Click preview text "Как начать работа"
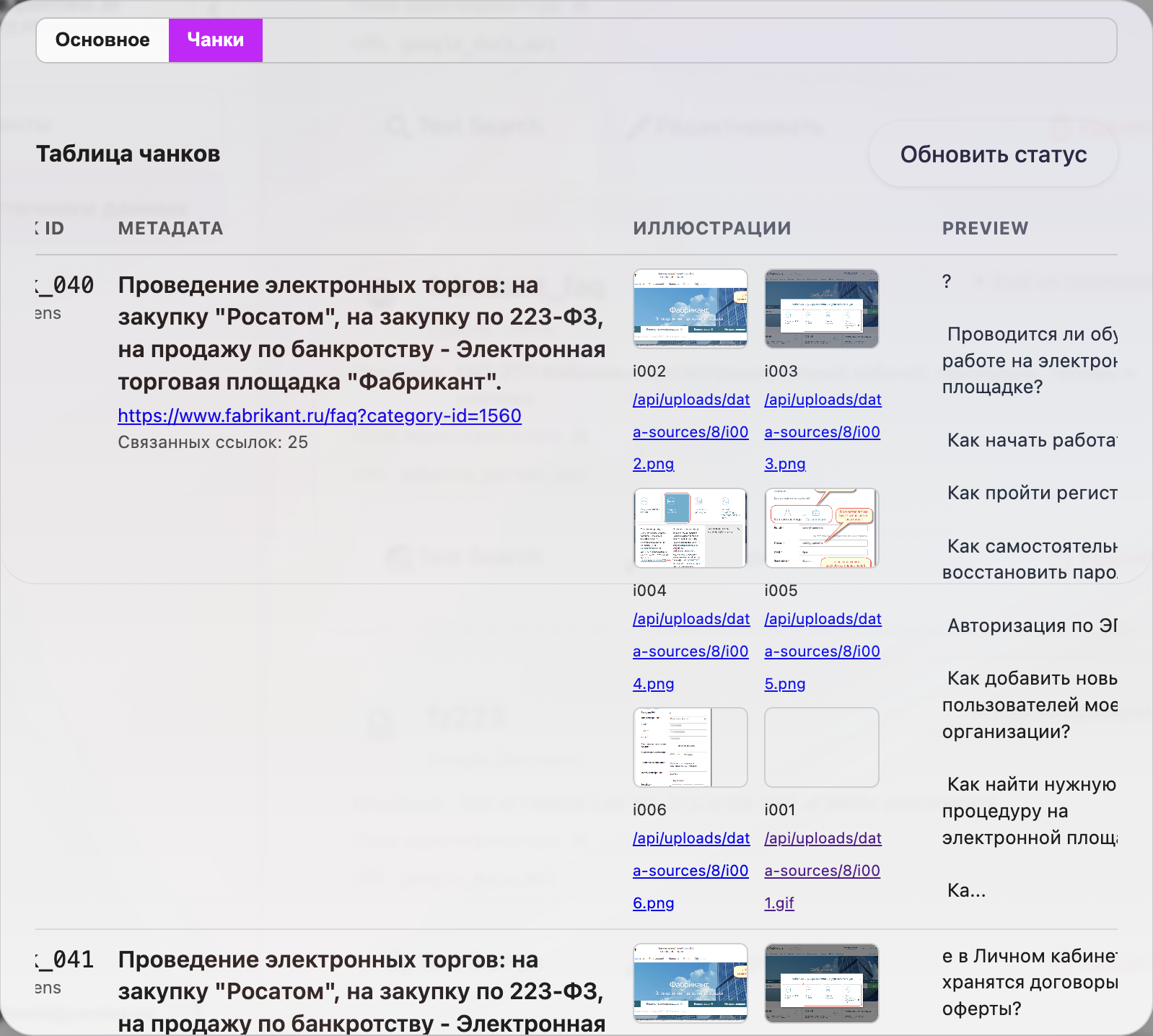The image size is (1153, 1036). (x=1033, y=440)
